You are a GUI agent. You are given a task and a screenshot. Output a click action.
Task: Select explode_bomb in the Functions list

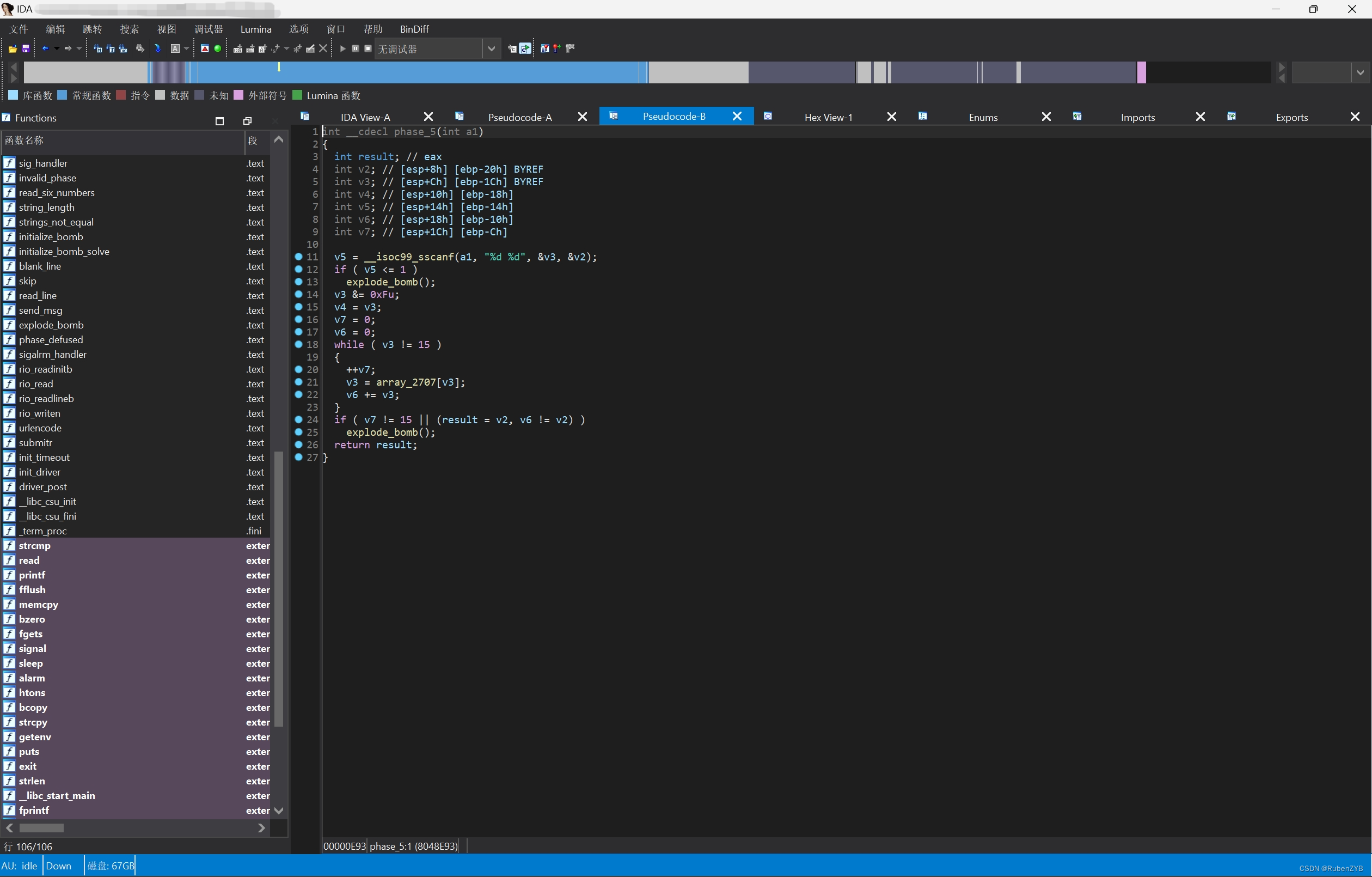coord(51,325)
